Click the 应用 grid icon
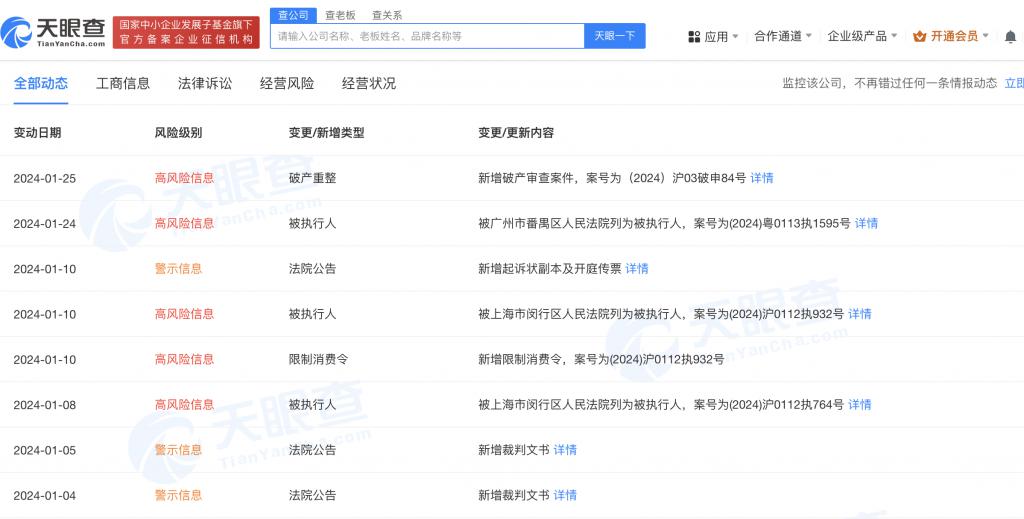This screenshot has height=519, width=1024. point(694,36)
